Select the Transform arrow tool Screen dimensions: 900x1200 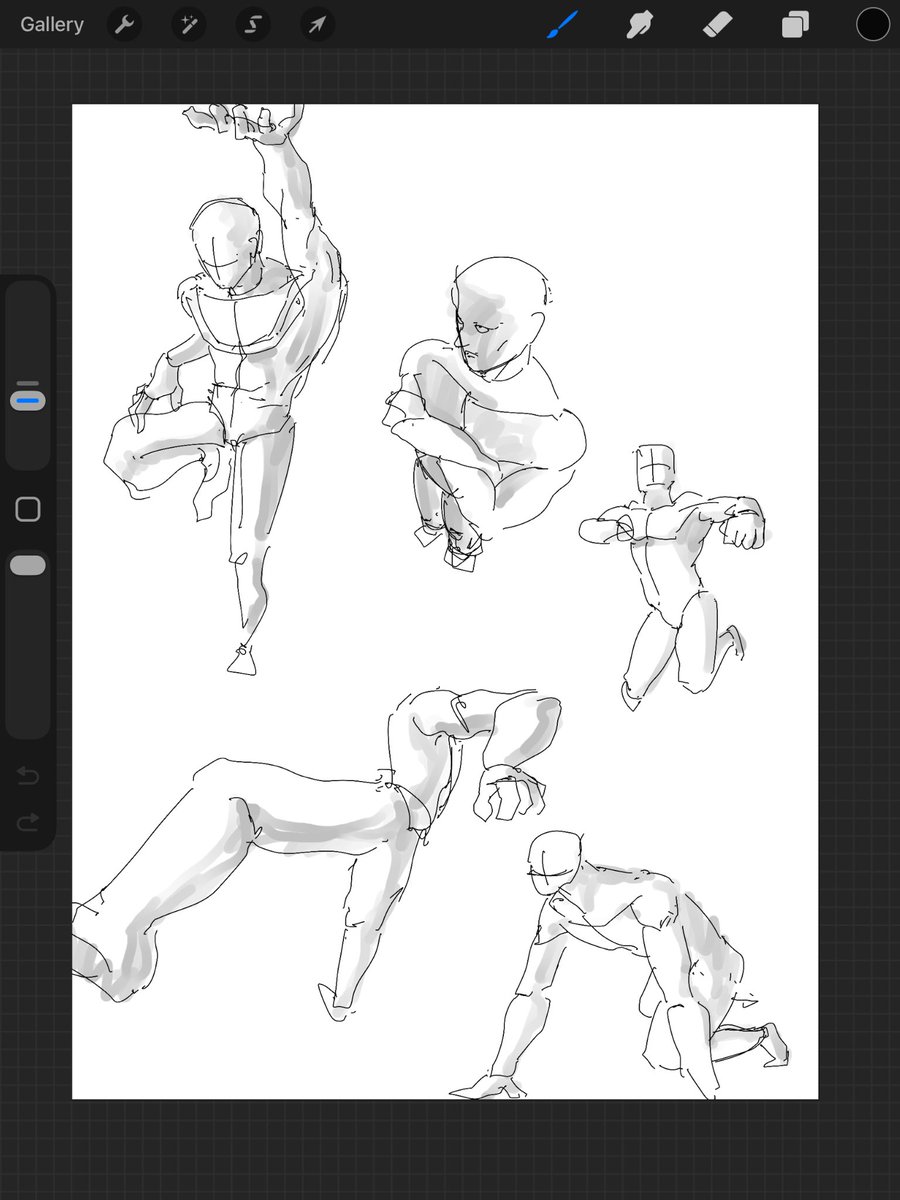click(316, 25)
